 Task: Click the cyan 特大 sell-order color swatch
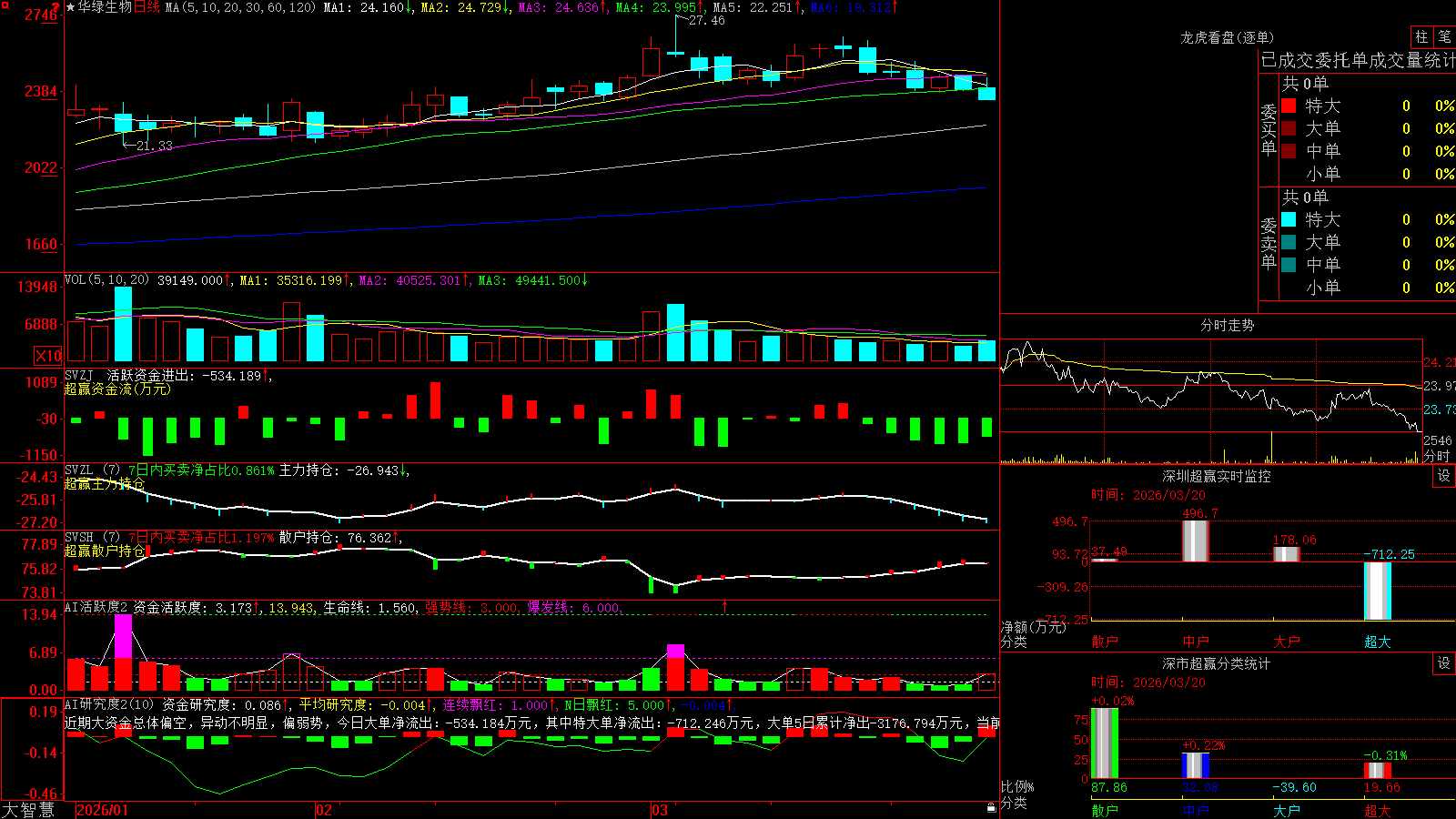pos(1289,219)
